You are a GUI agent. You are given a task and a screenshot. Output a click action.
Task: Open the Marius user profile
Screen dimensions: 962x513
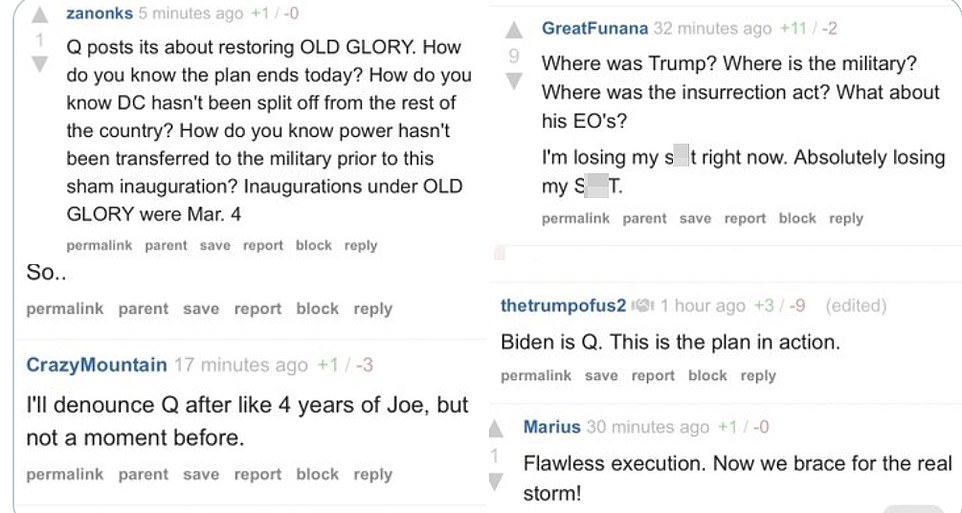click(x=551, y=427)
